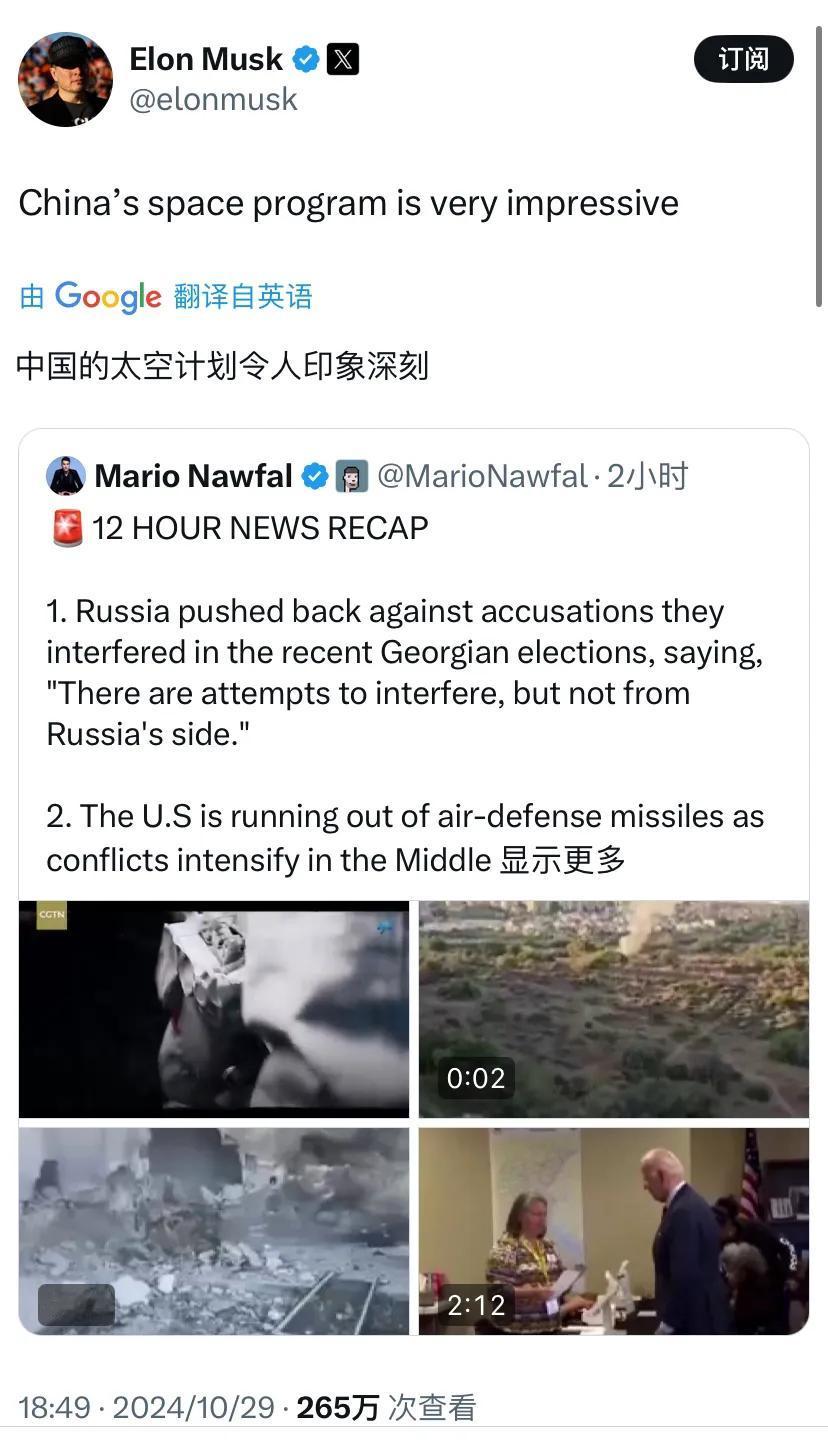This screenshot has width=828, height=1443.
Task: Tap Elon Musk's blue verified badge
Action: coord(306,59)
